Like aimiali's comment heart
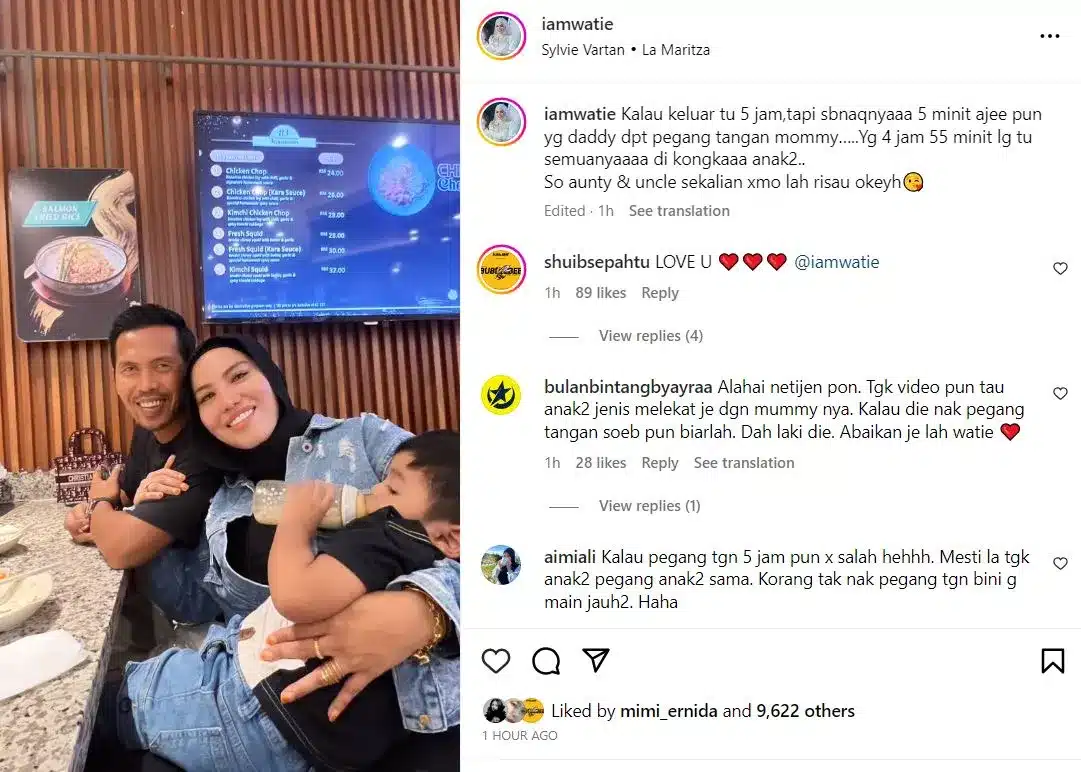The height and width of the screenshot is (772, 1081). point(1060,563)
